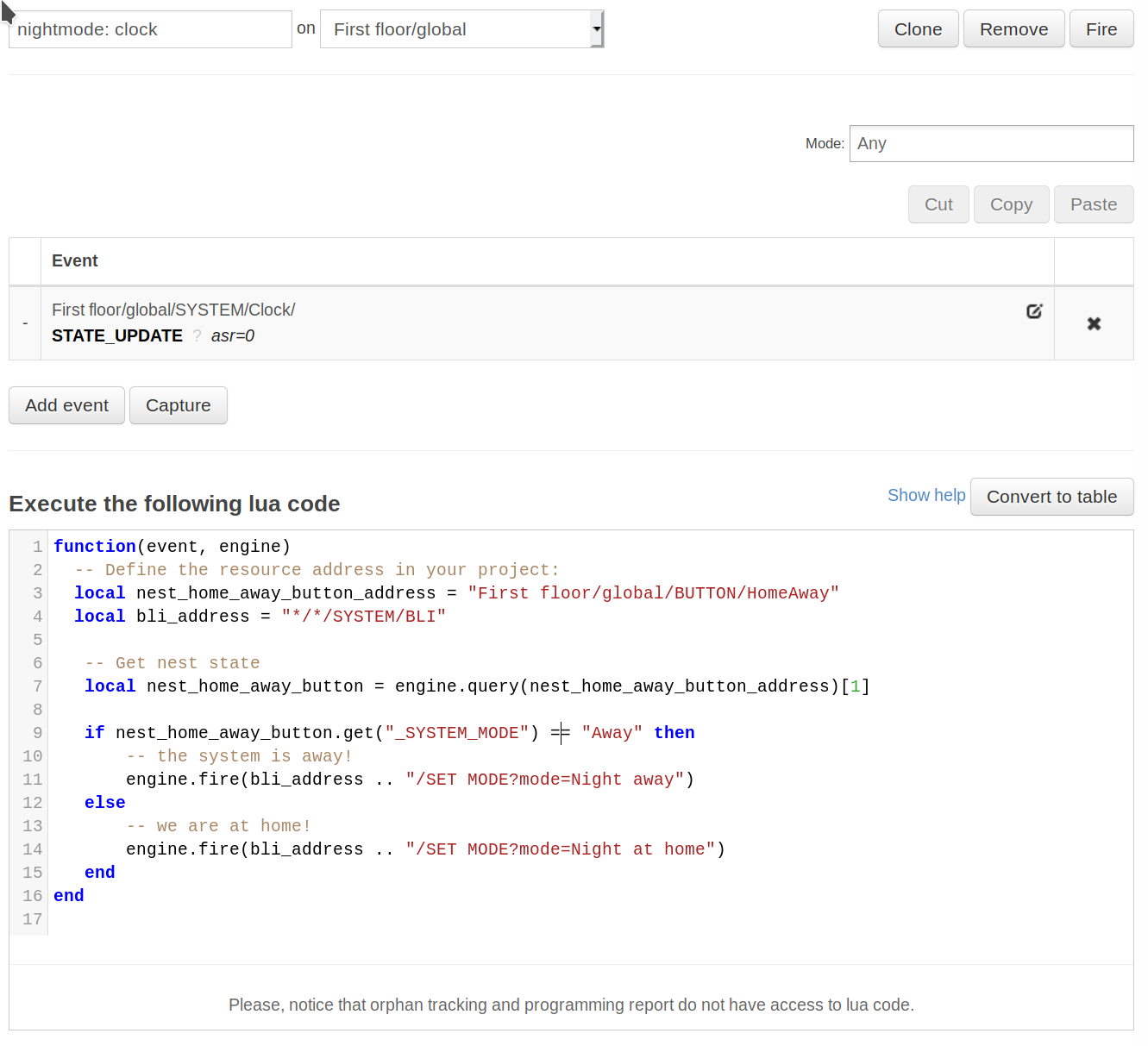This screenshot has width=1148, height=1046.
Task: Open the Show help link
Action: [925, 495]
